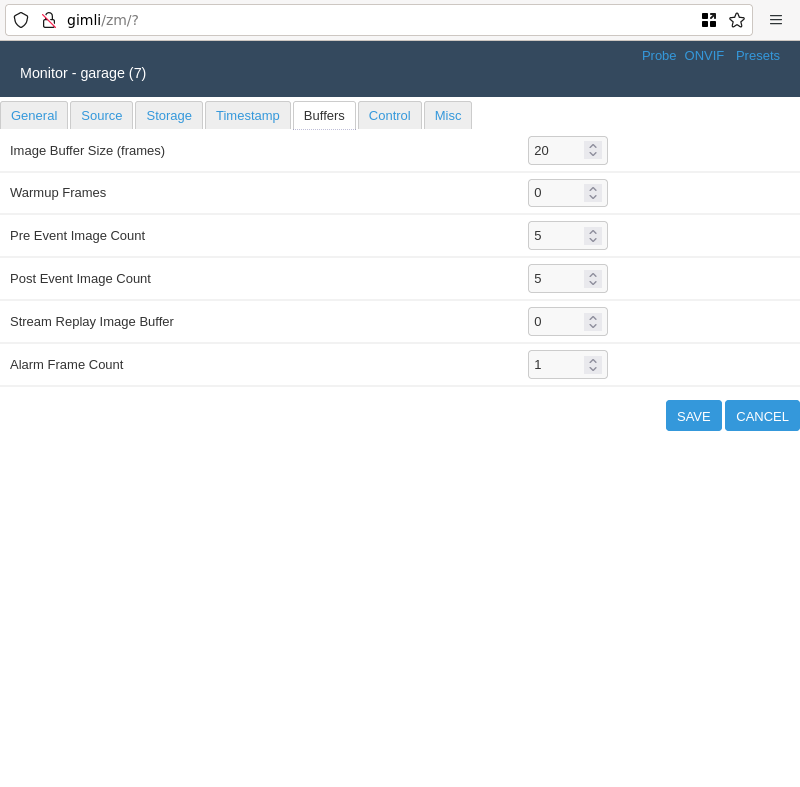
Task: Click the Pre Event Image Count field
Action: 567,236
